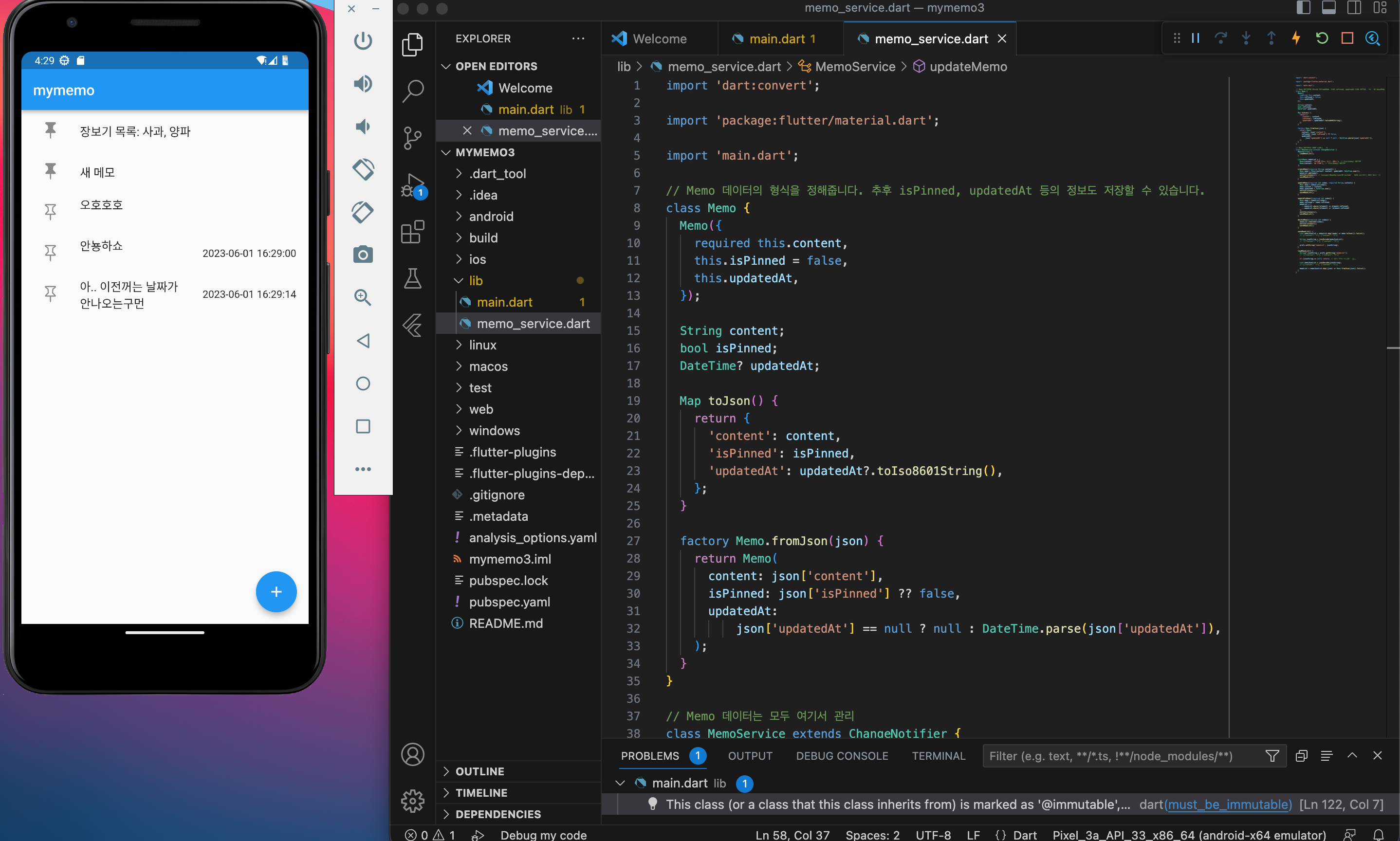
Task: Open the Search view in activity bar
Action: pos(413,91)
